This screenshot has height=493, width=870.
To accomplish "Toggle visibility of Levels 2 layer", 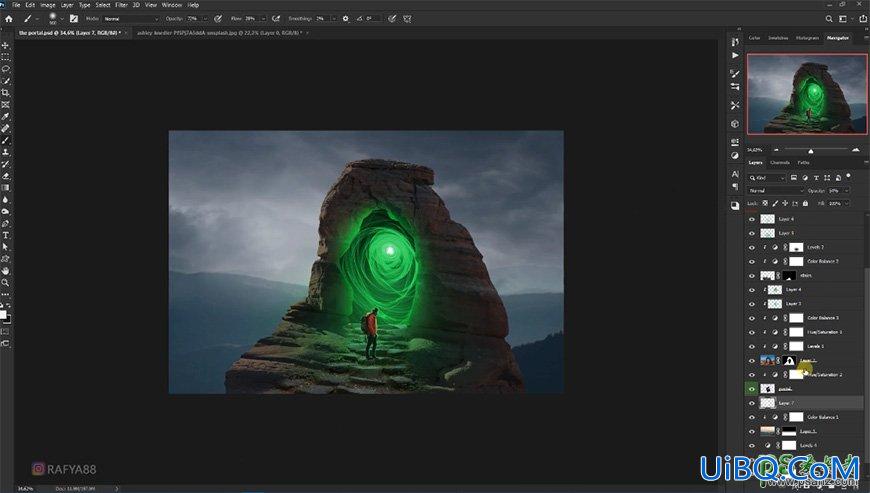I will click(752, 247).
